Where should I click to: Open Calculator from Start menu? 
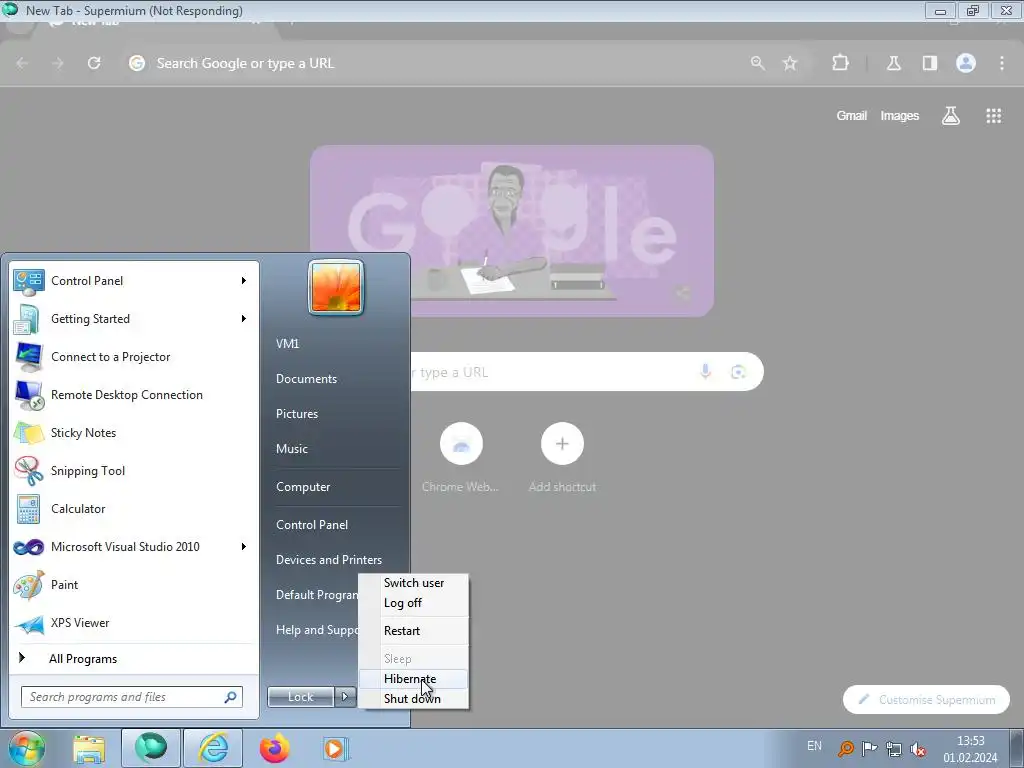click(x=134, y=509)
